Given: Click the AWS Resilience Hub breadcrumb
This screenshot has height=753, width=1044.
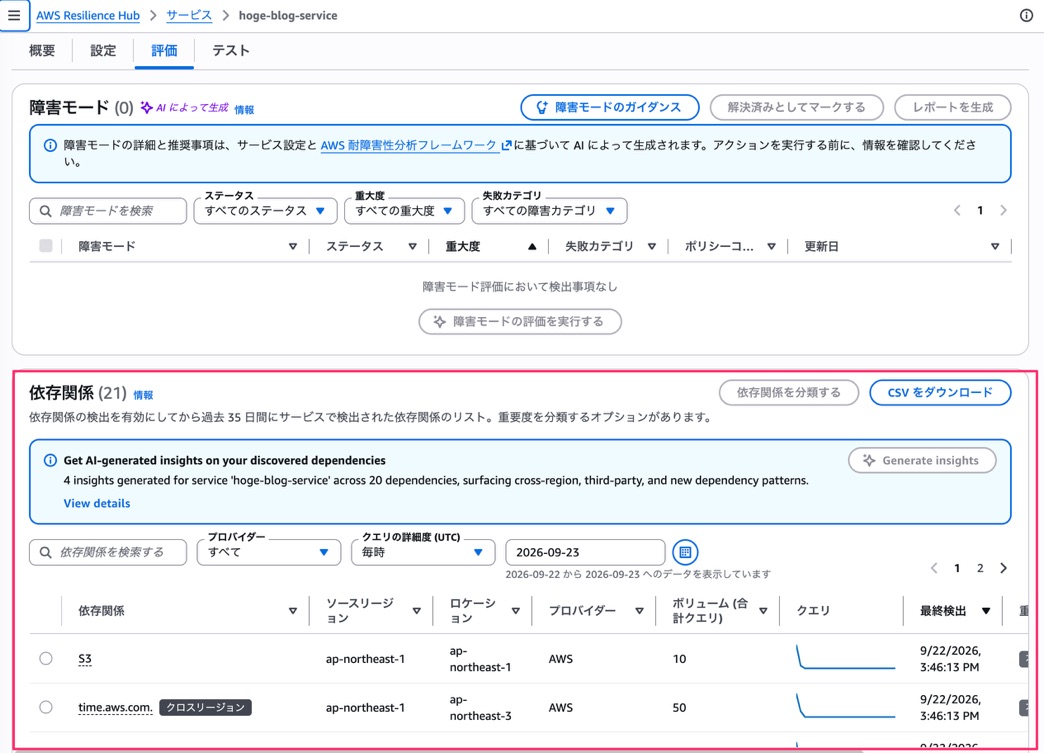Looking at the screenshot, I should pos(88,15).
